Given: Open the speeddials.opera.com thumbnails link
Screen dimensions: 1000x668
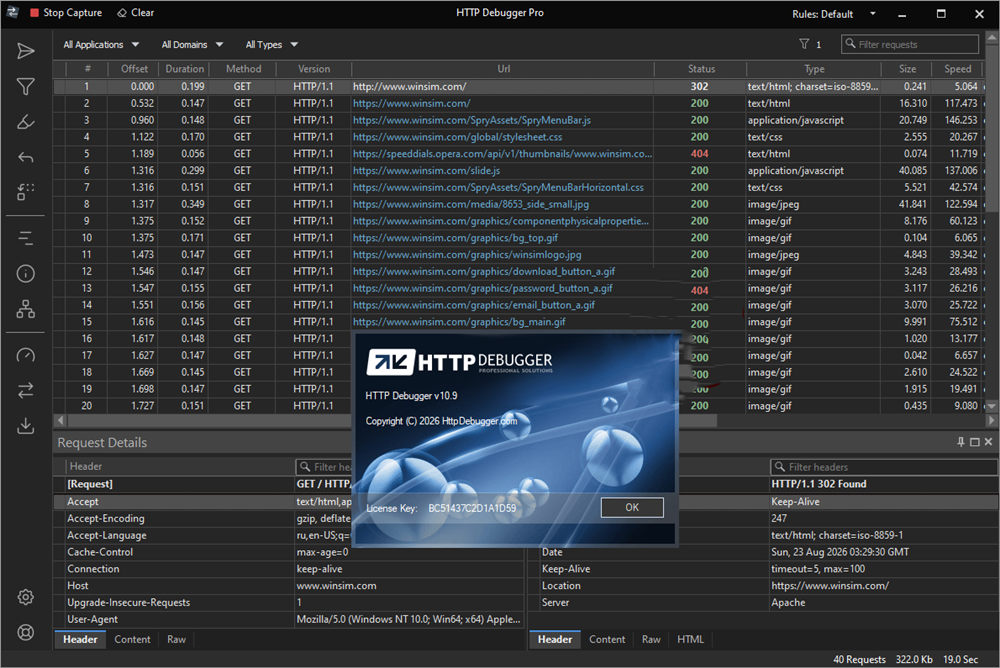Looking at the screenshot, I should 502,154.
